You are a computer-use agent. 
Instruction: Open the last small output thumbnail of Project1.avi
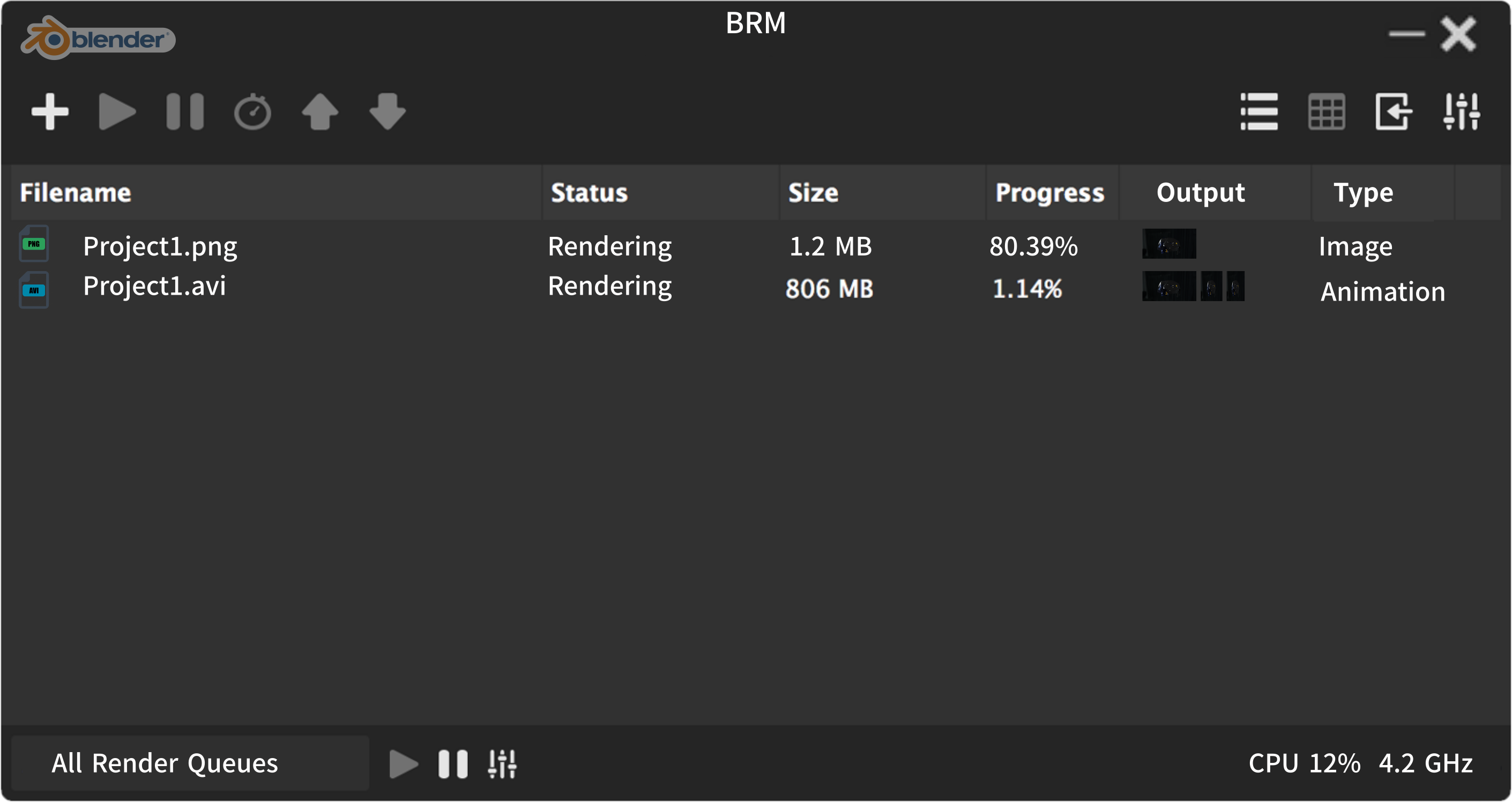click(x=1235, y=286)
